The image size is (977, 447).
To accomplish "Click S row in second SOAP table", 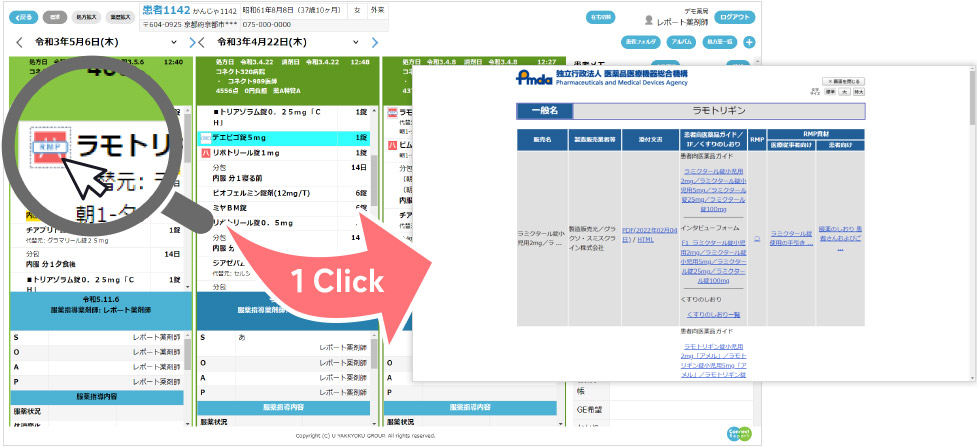I will pyautogui.click(x=284, y=342).
